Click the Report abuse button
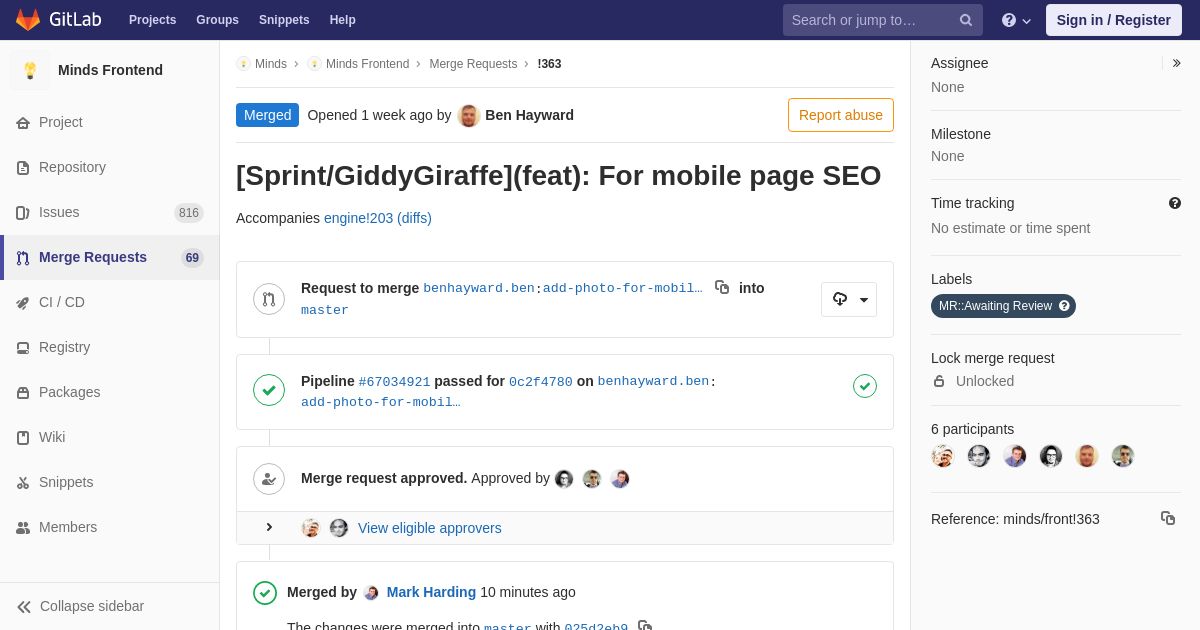The width and height of the screenshot is (1200, 630). [x=841, y=115]
